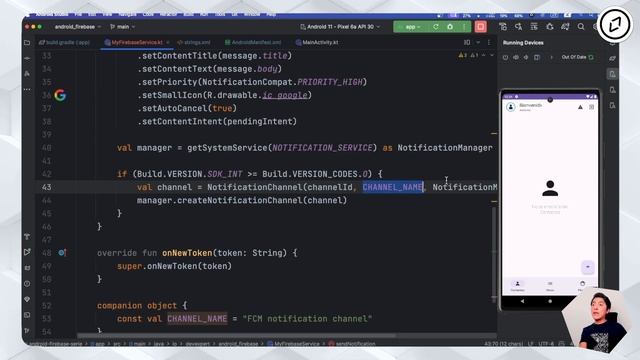Click the Stop red square button
Image resolution: width=640 pixels, height=360 pixels.
point(480,27)
